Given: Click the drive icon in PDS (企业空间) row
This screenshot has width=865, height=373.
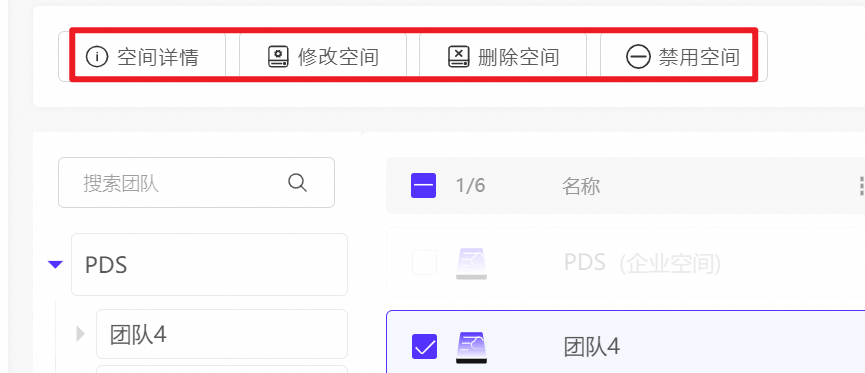Looking at the screenshot, I should [472, 263].
